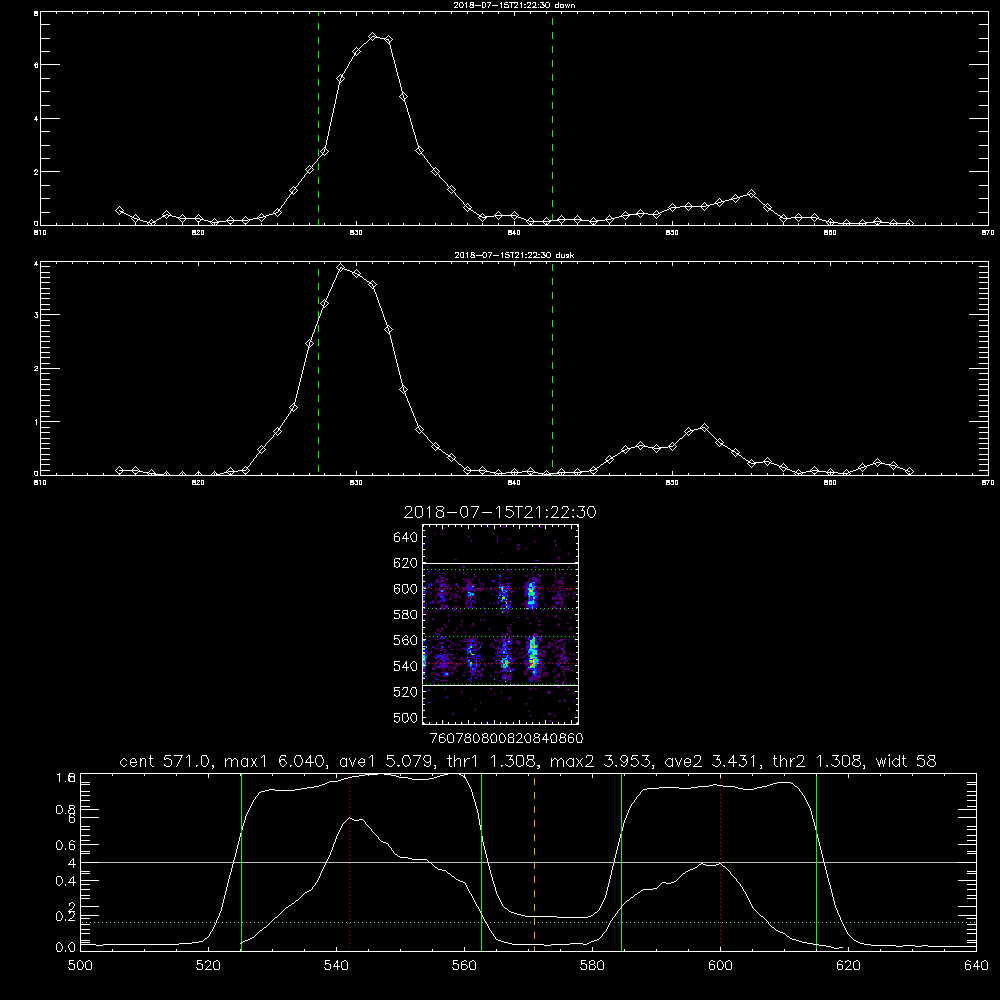
Task: Select the 'cent 571.0' value in the stats line
Action: tap(163, 761)
